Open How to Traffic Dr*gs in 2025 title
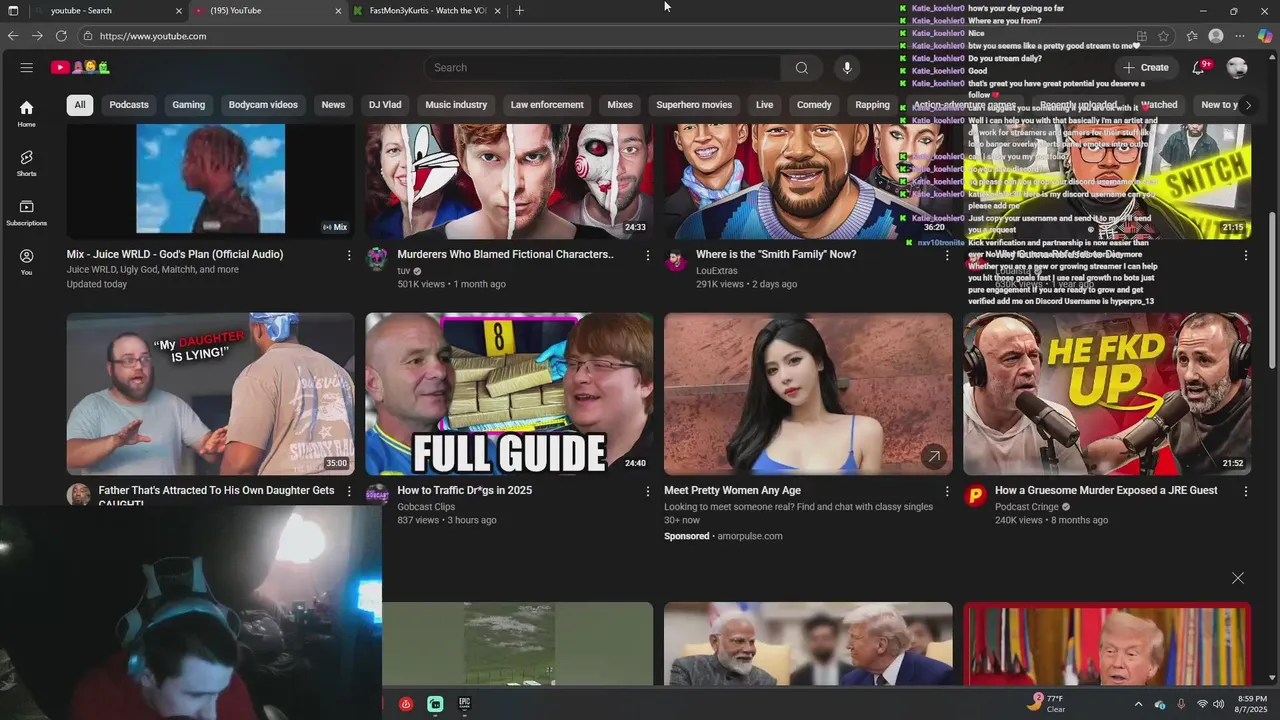Screen dimensions: 1280x720 (x=464, y=491)
